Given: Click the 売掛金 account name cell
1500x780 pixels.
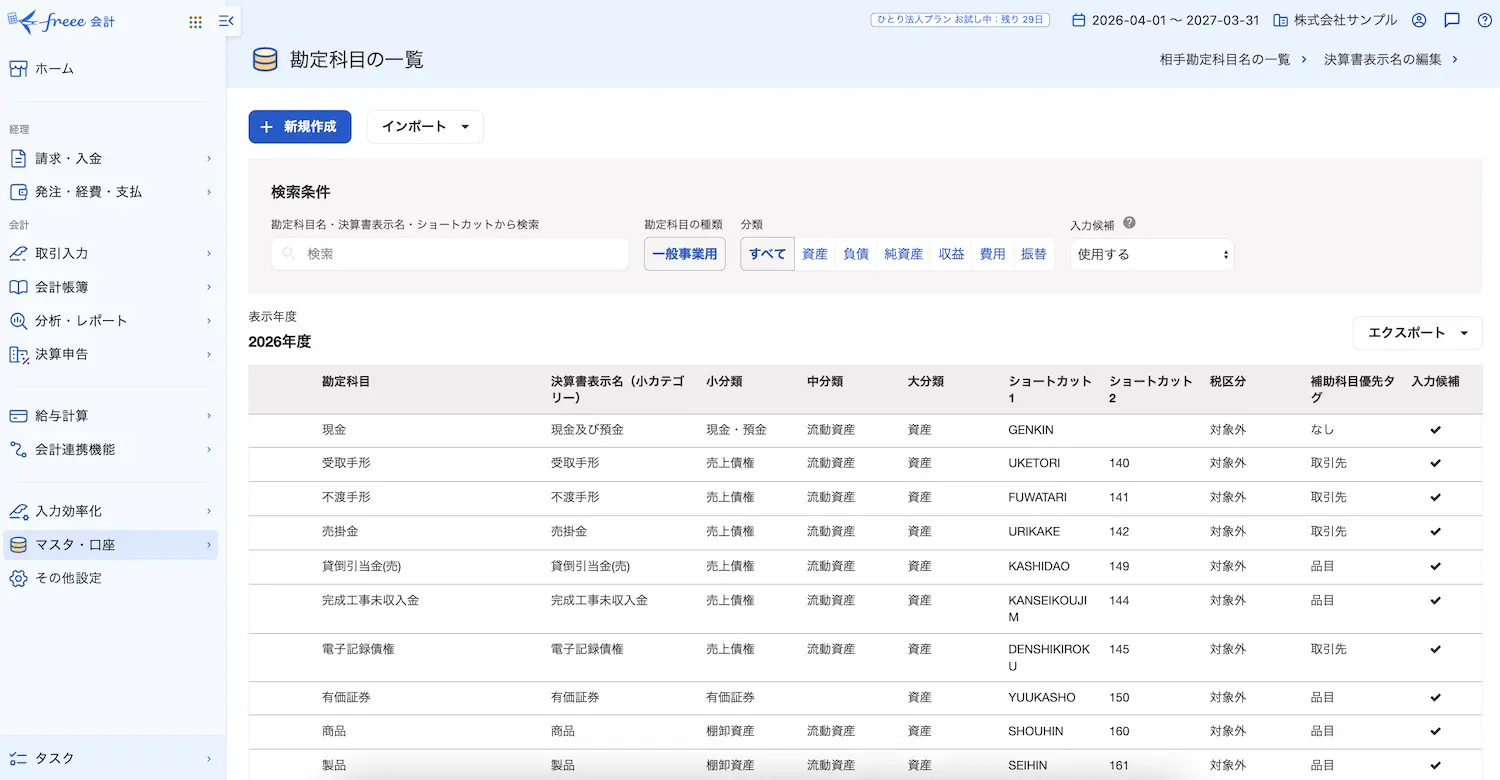Looking at the screenshot, I should (340, 531).
